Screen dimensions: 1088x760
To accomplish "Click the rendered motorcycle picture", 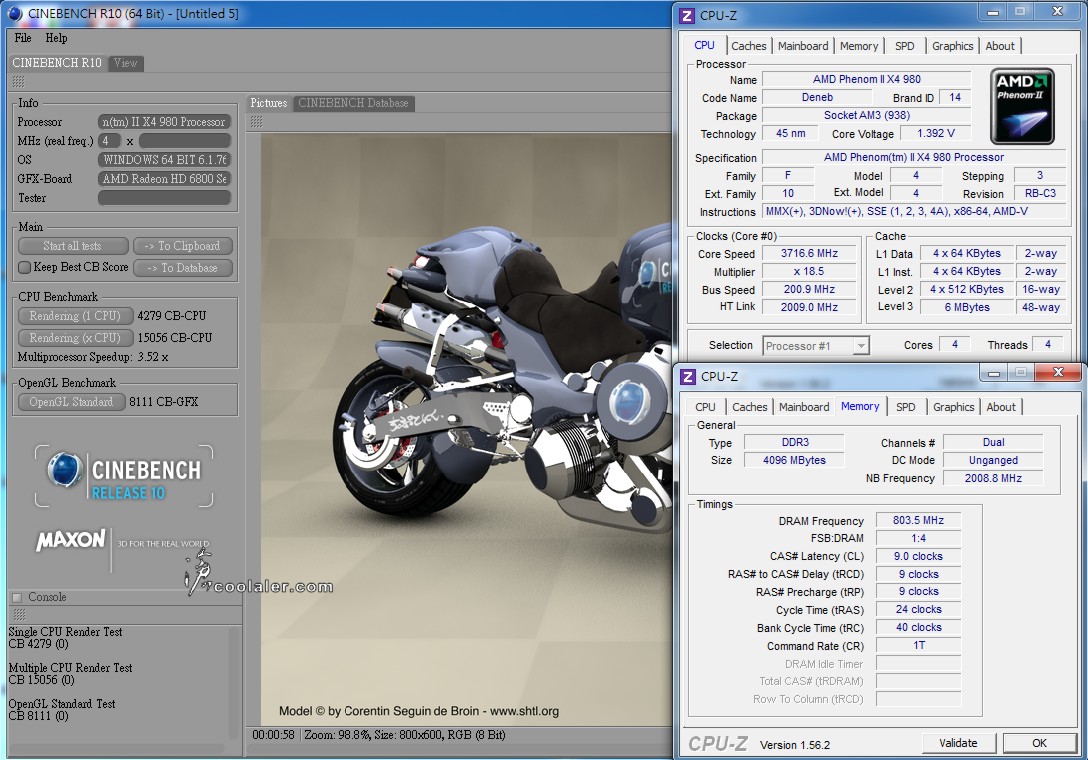I will pyautogui.click(x=467, y=428).
